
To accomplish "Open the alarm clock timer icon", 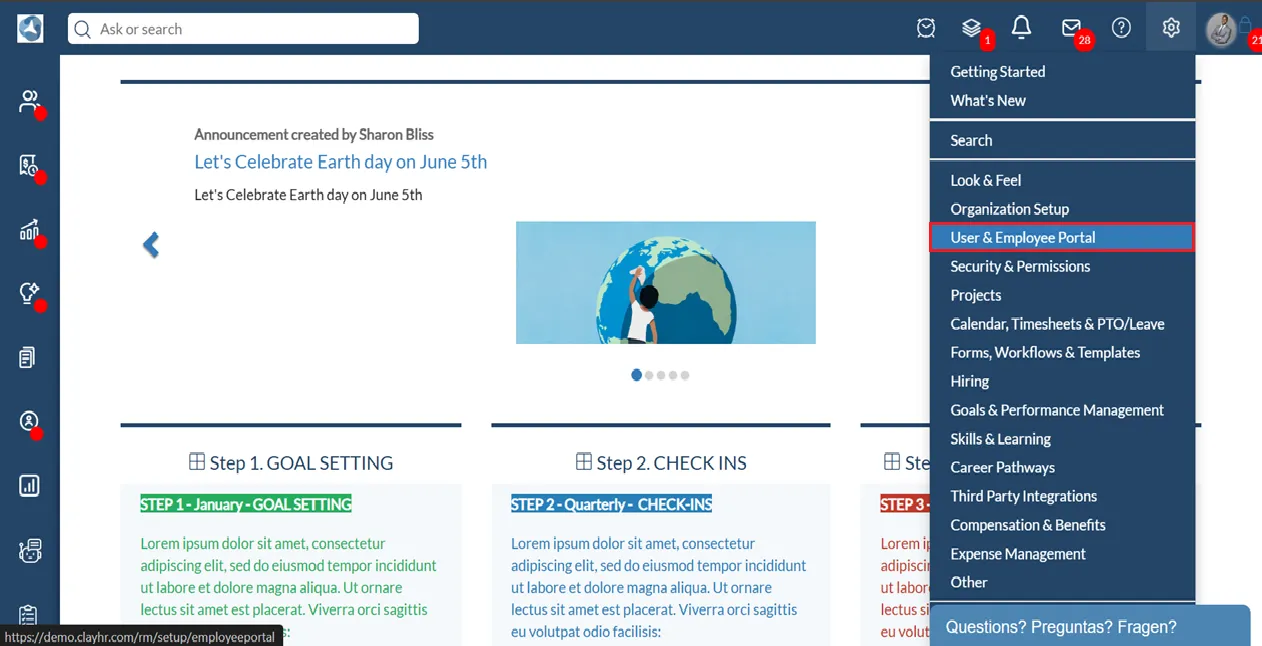I will (926, 28).
